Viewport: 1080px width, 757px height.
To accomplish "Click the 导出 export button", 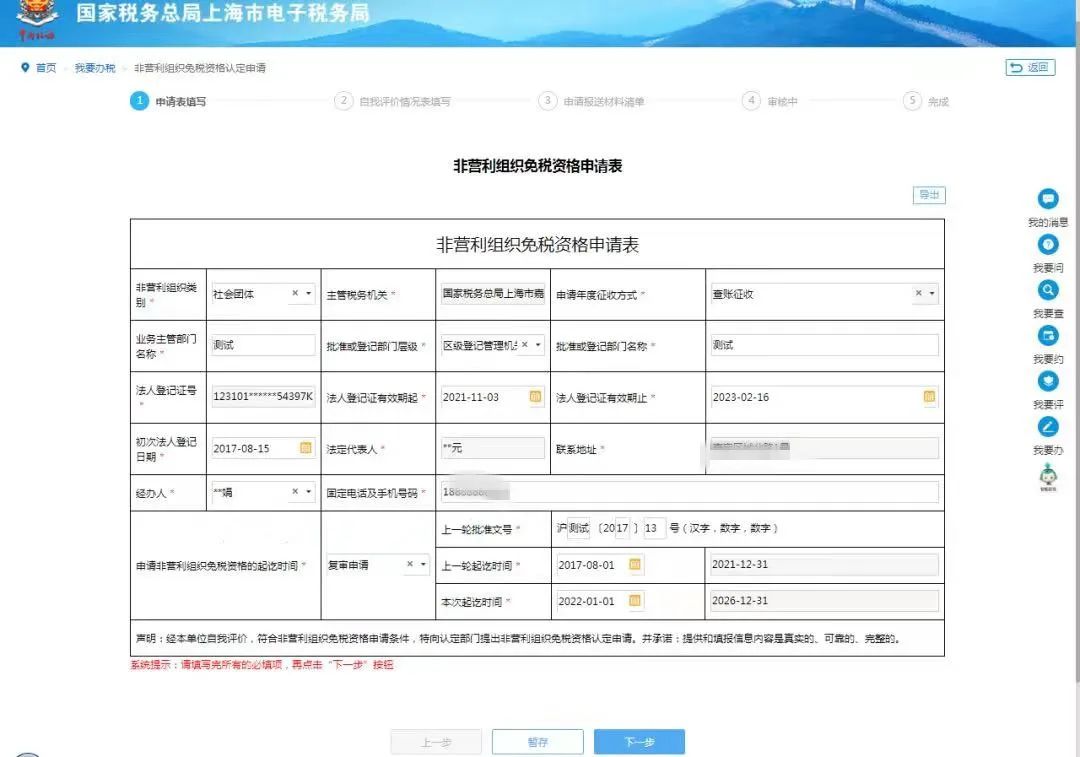I will coord(929,195).
